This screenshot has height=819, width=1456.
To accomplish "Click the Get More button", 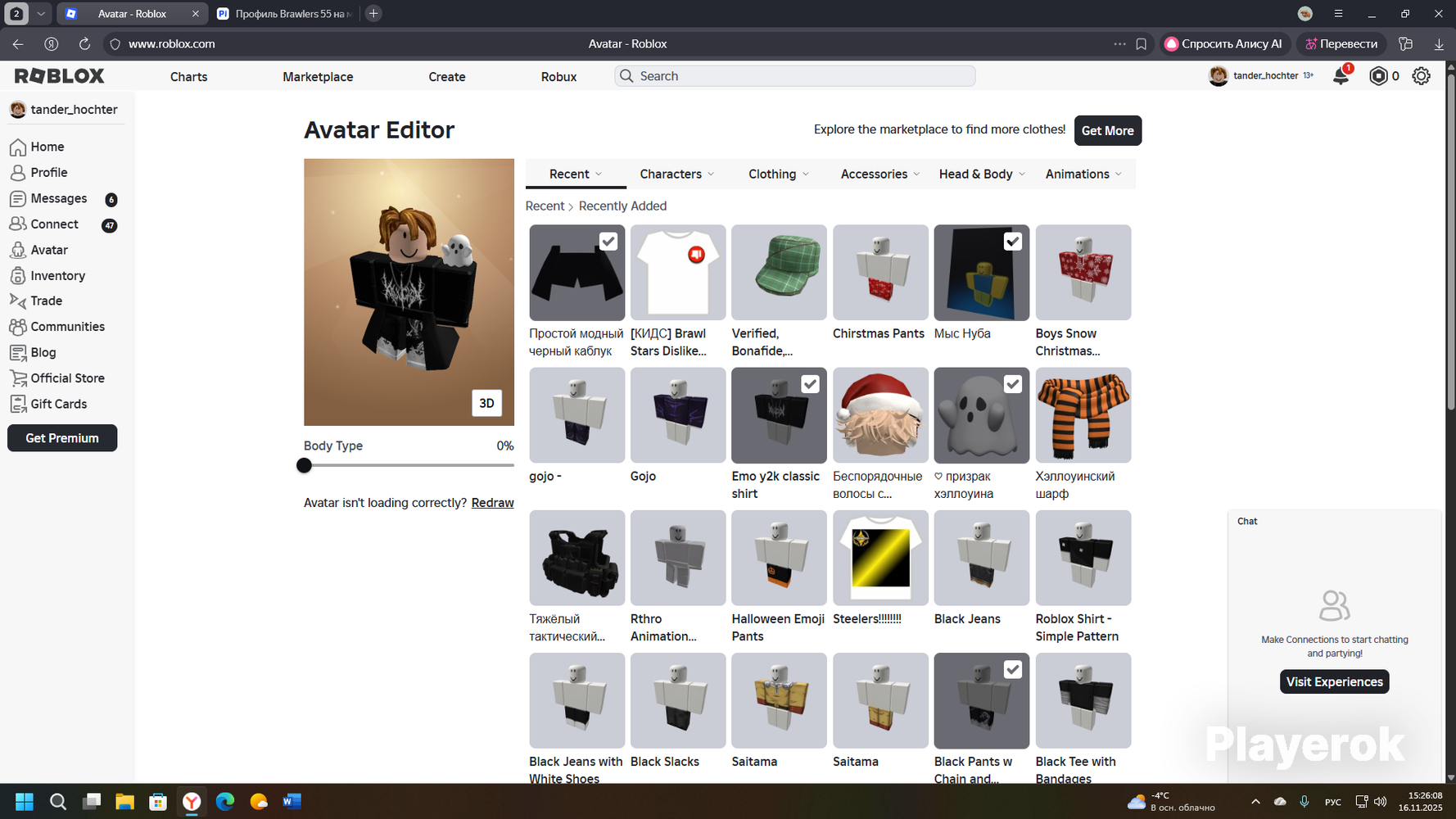I will [x=1107, y=131].
